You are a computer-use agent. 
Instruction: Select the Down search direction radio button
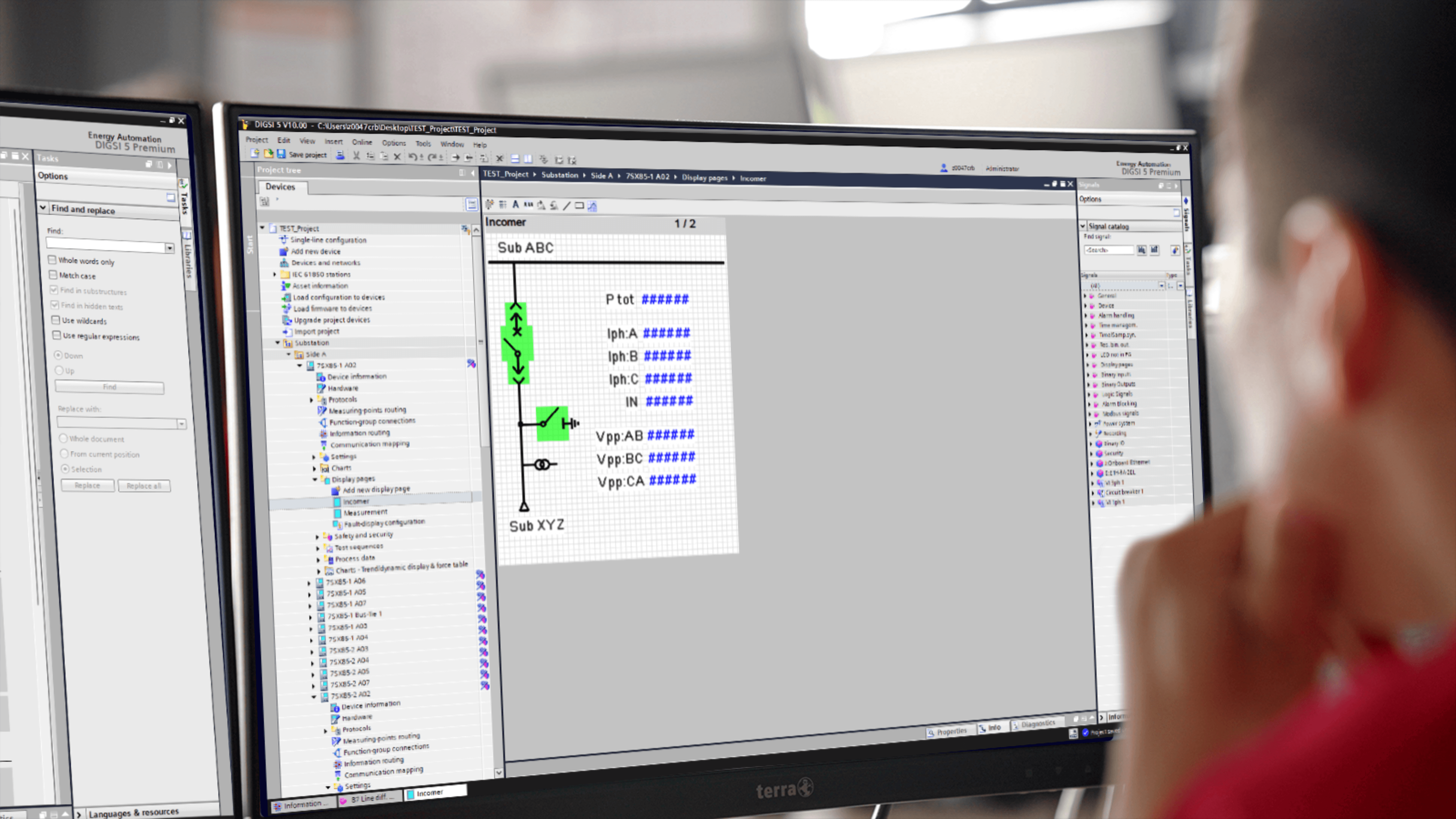(58, 355)
